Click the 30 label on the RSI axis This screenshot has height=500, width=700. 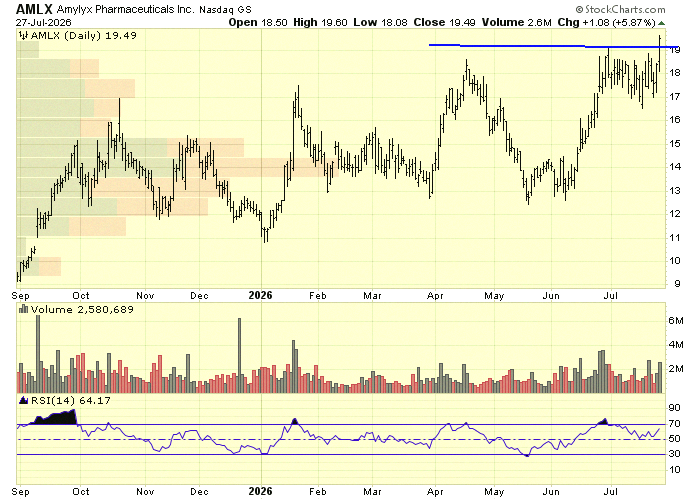click(x=675, y=454)
